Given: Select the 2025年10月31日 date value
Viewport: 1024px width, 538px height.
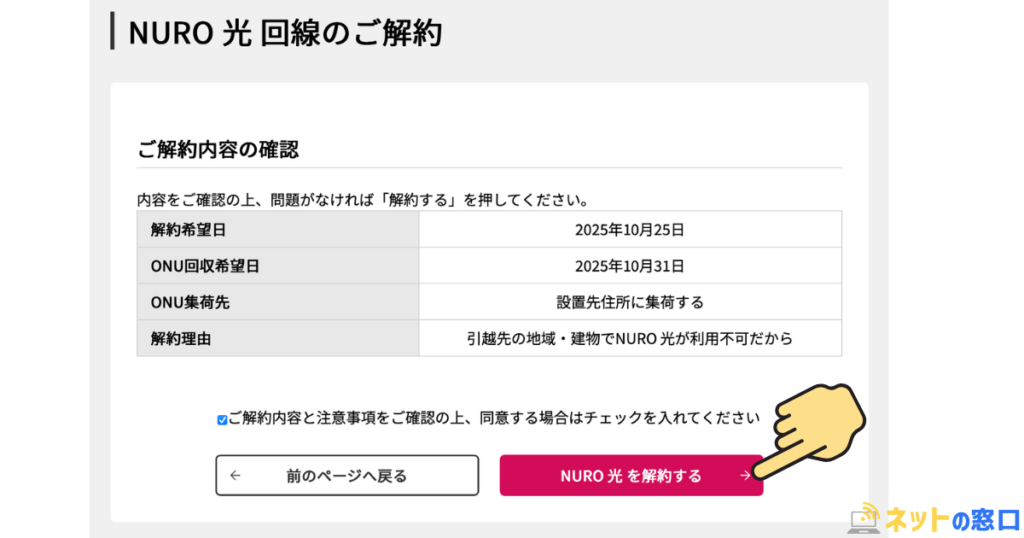Looking at the screenshot, I should tap(629, 266).
